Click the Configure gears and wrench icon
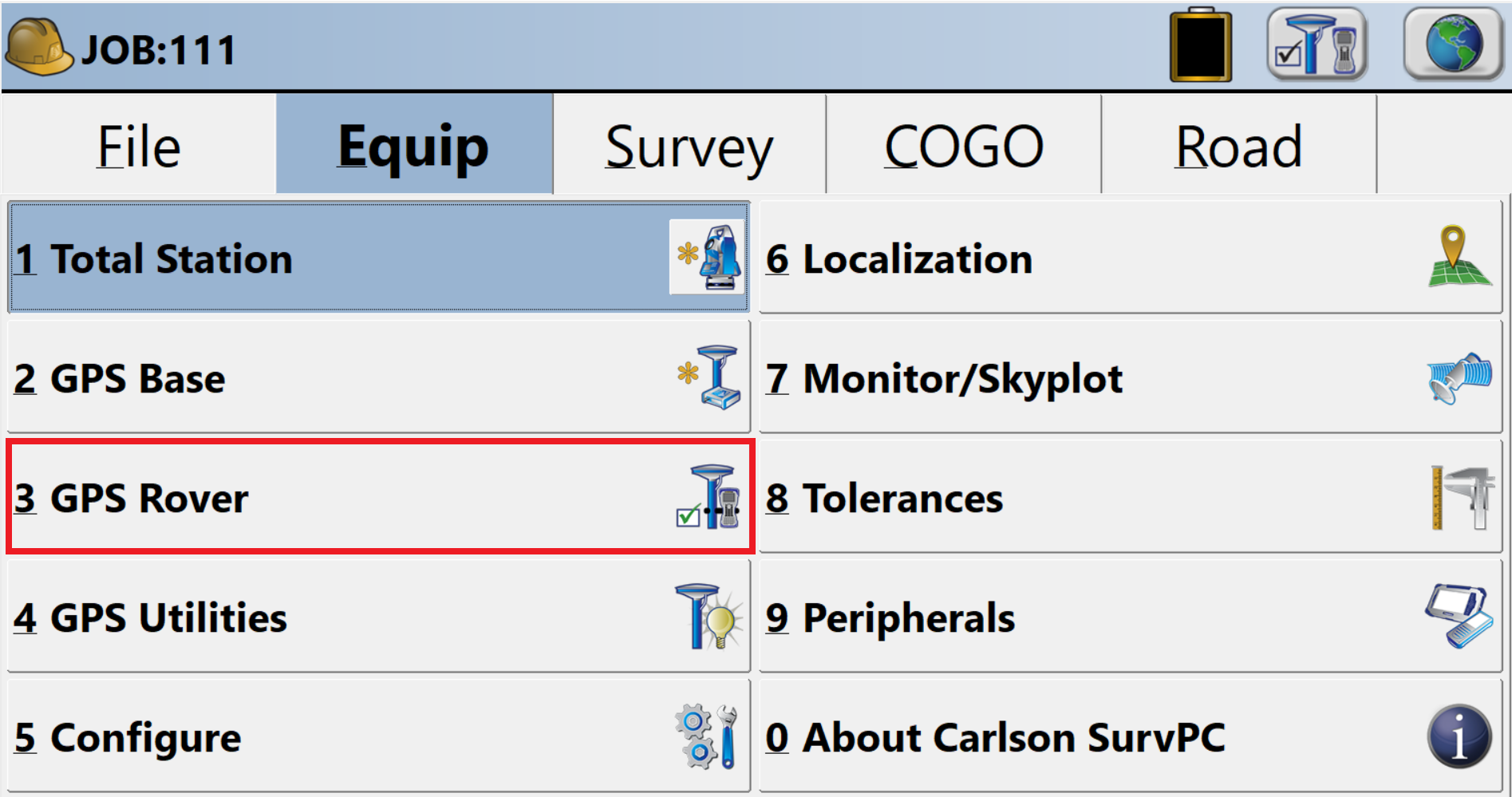Viewport: 1512px width, 797px height. (706, 736)
